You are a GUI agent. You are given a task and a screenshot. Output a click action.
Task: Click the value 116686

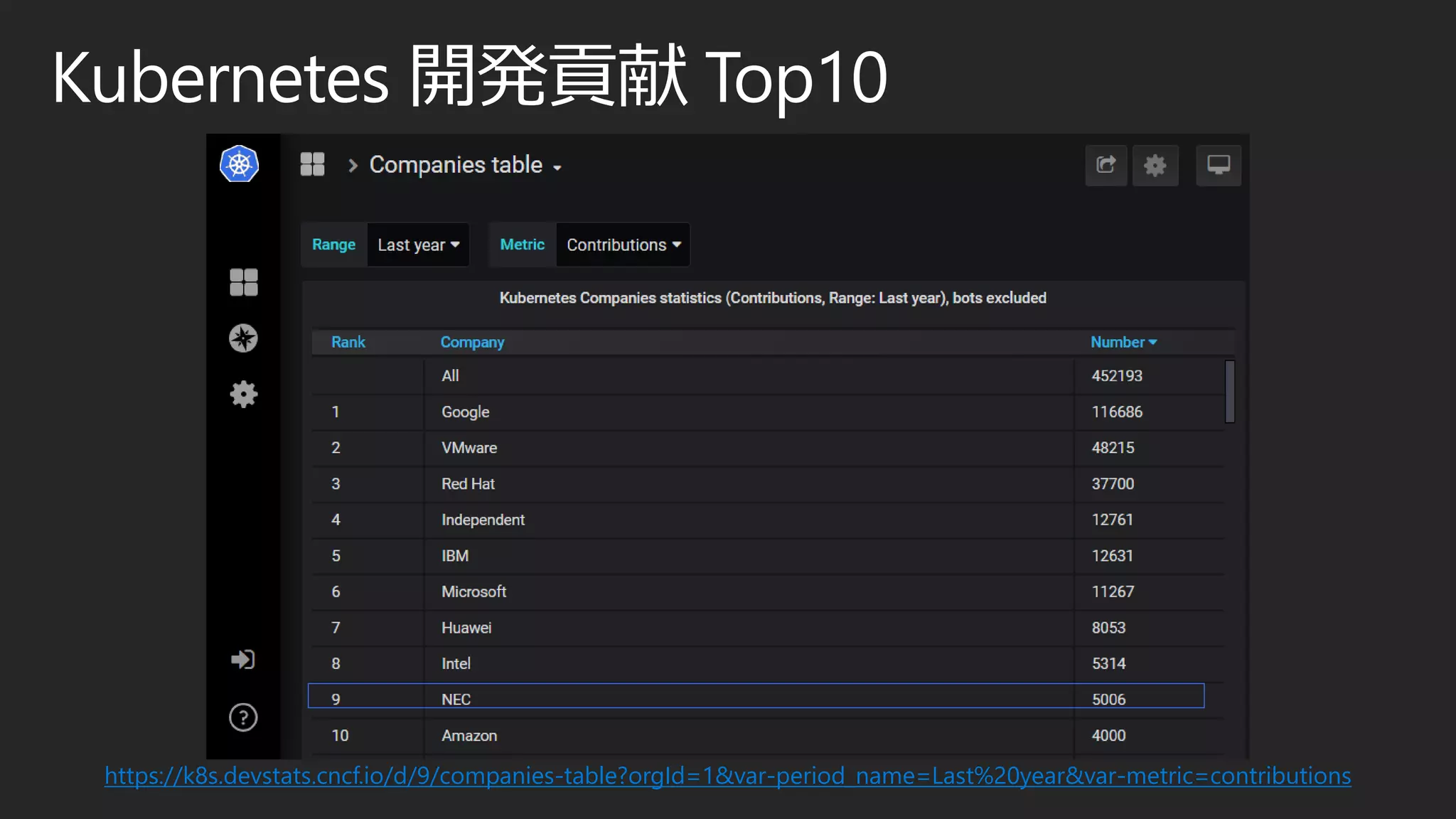(1117, 412)
